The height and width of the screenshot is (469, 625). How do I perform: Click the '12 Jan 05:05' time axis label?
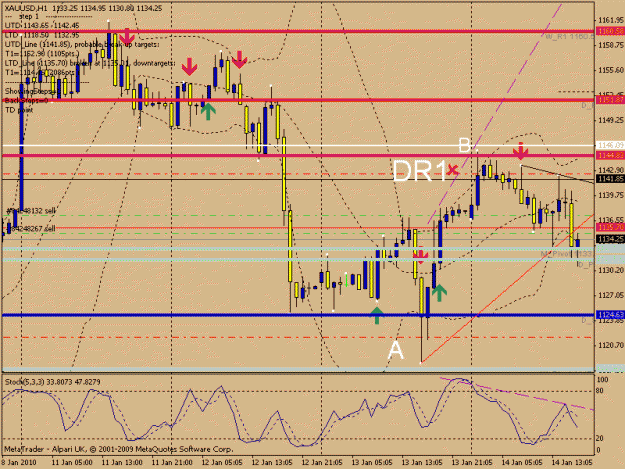pos(222,462)
